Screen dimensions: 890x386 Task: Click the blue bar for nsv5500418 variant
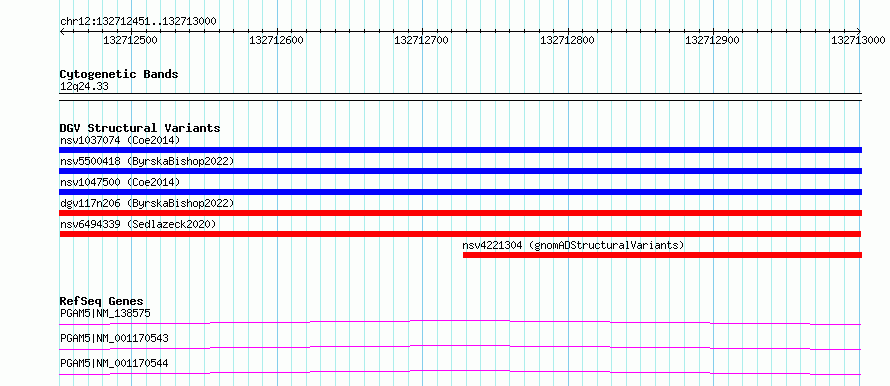(x=460, y=171)
